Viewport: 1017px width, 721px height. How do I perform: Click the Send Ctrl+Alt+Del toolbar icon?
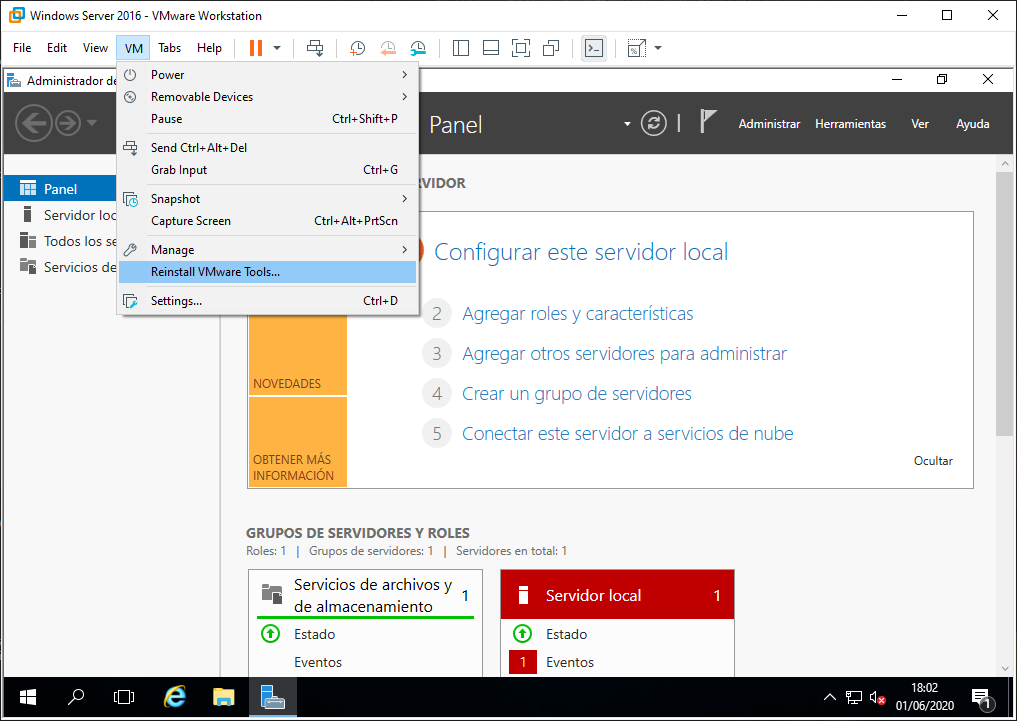[x=315, y=48]
